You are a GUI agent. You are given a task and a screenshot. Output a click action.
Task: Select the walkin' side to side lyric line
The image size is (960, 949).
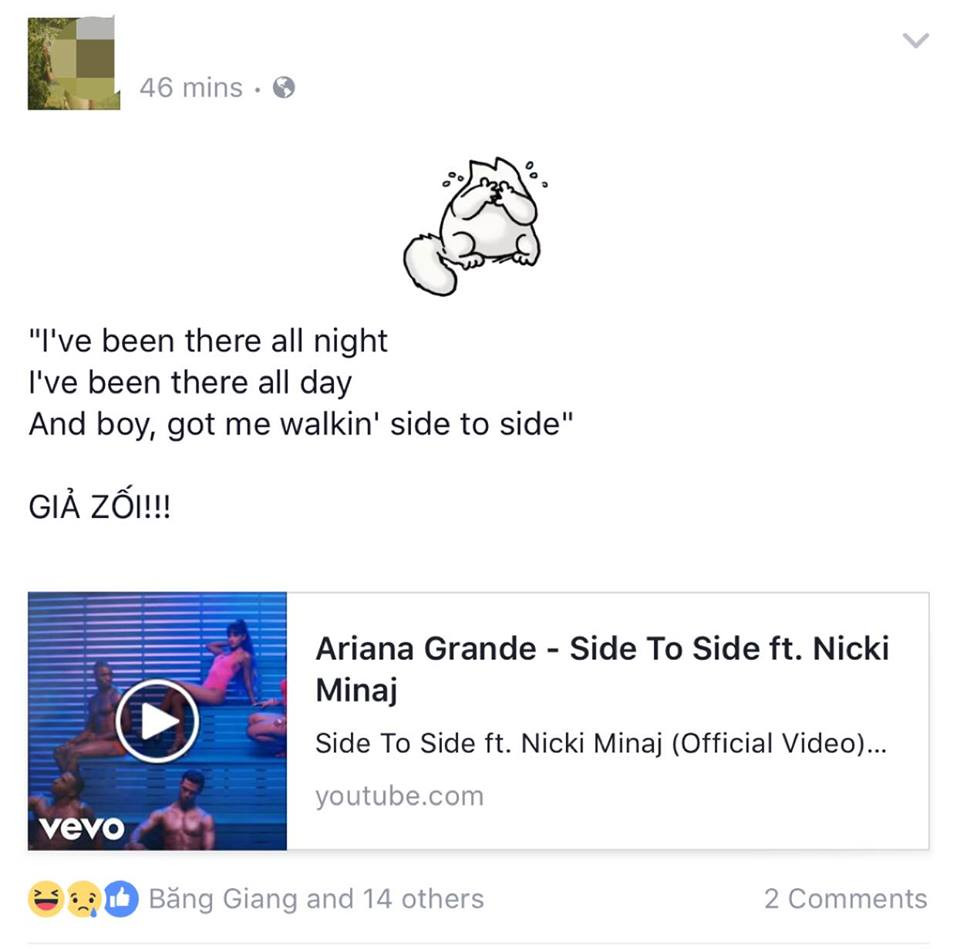301,424
